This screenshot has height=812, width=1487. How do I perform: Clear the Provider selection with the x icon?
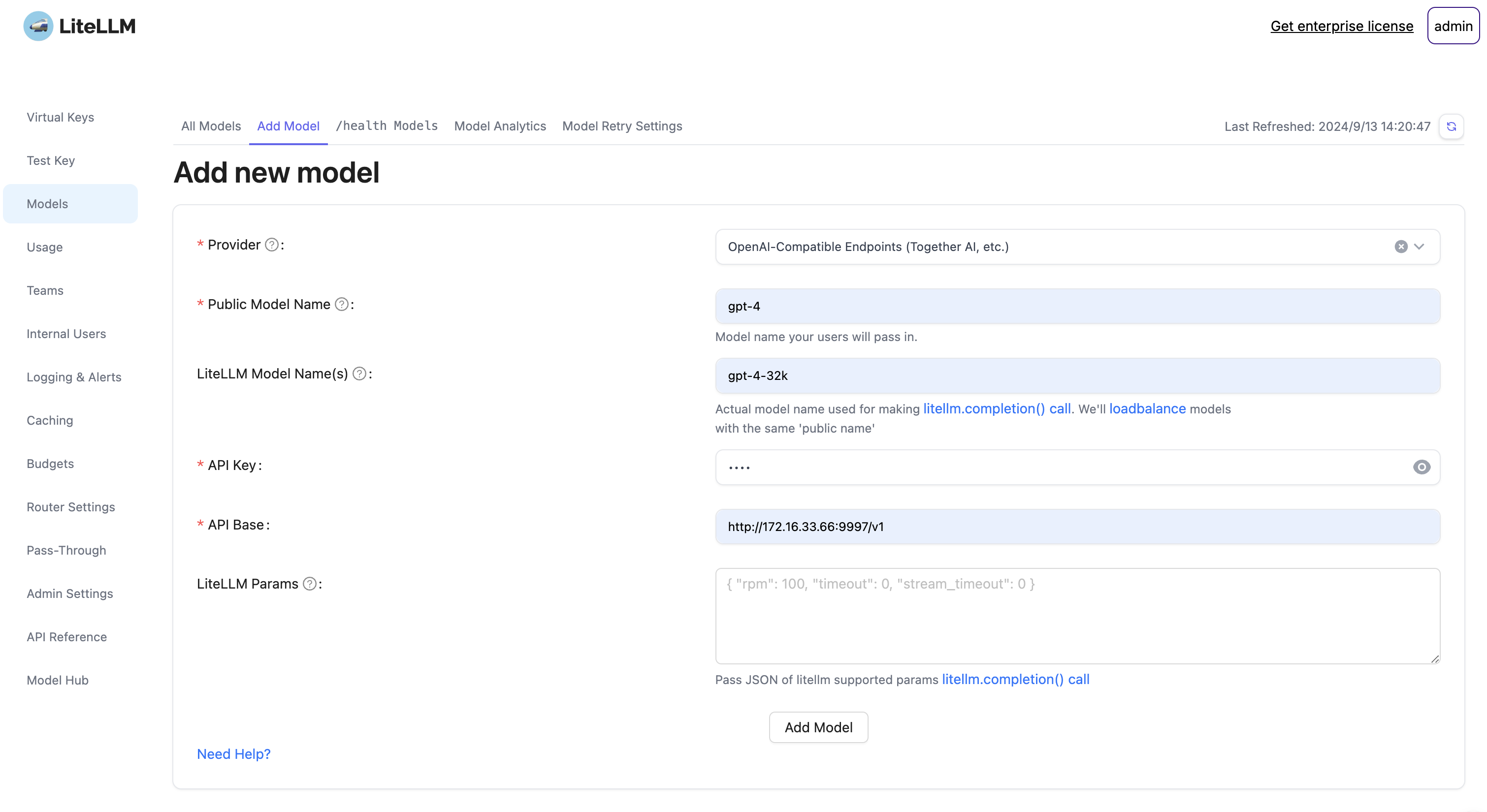(x=1400, y=247)
